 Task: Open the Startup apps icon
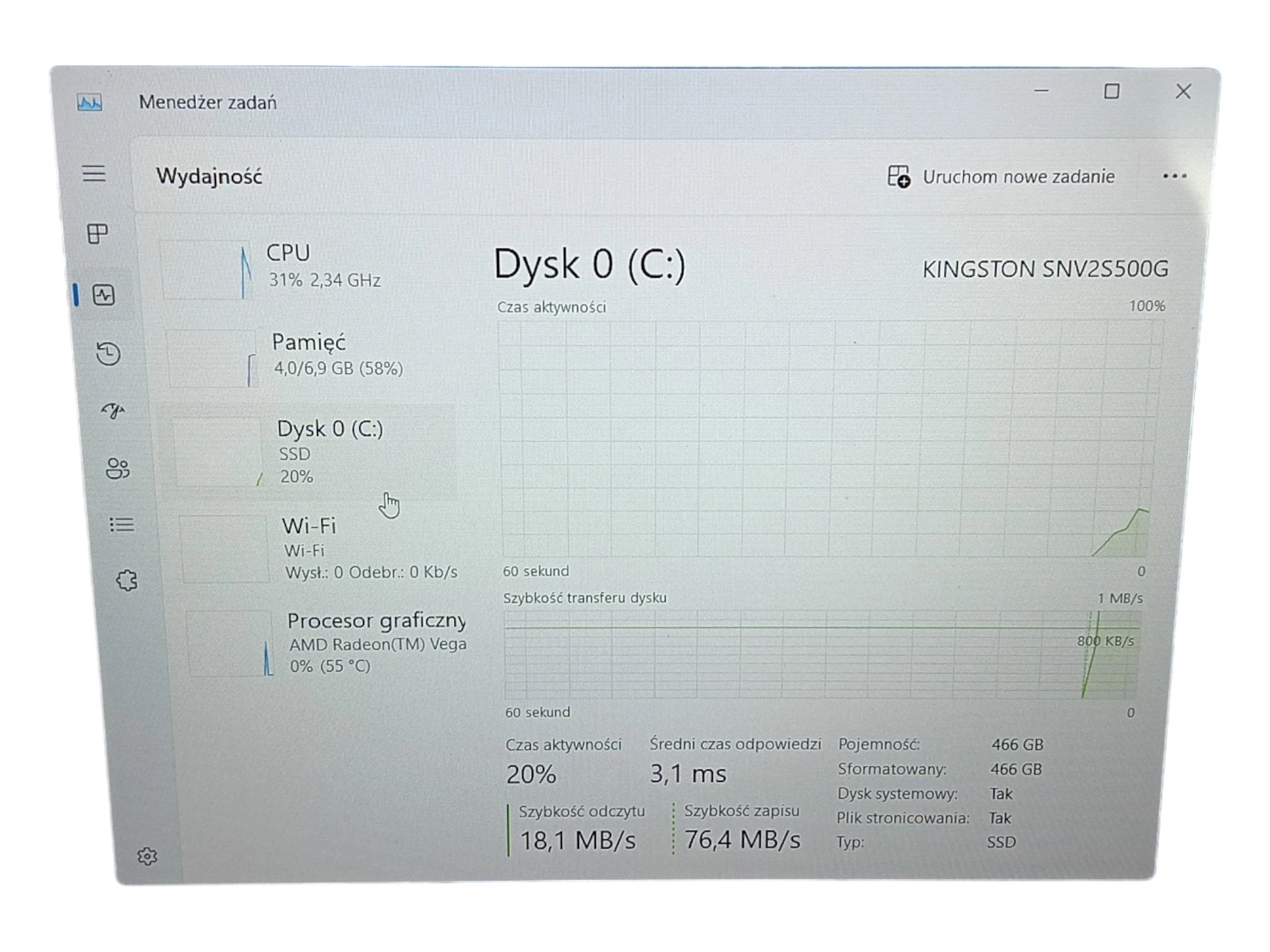click(x=113, y=411)
